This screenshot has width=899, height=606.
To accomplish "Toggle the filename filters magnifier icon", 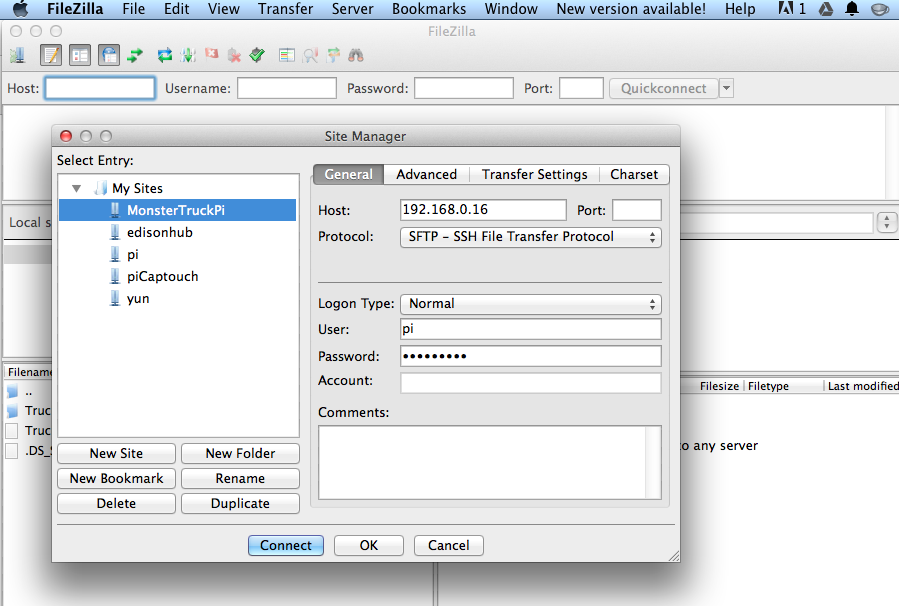I will pyautogui.click(x=310, y=56).
